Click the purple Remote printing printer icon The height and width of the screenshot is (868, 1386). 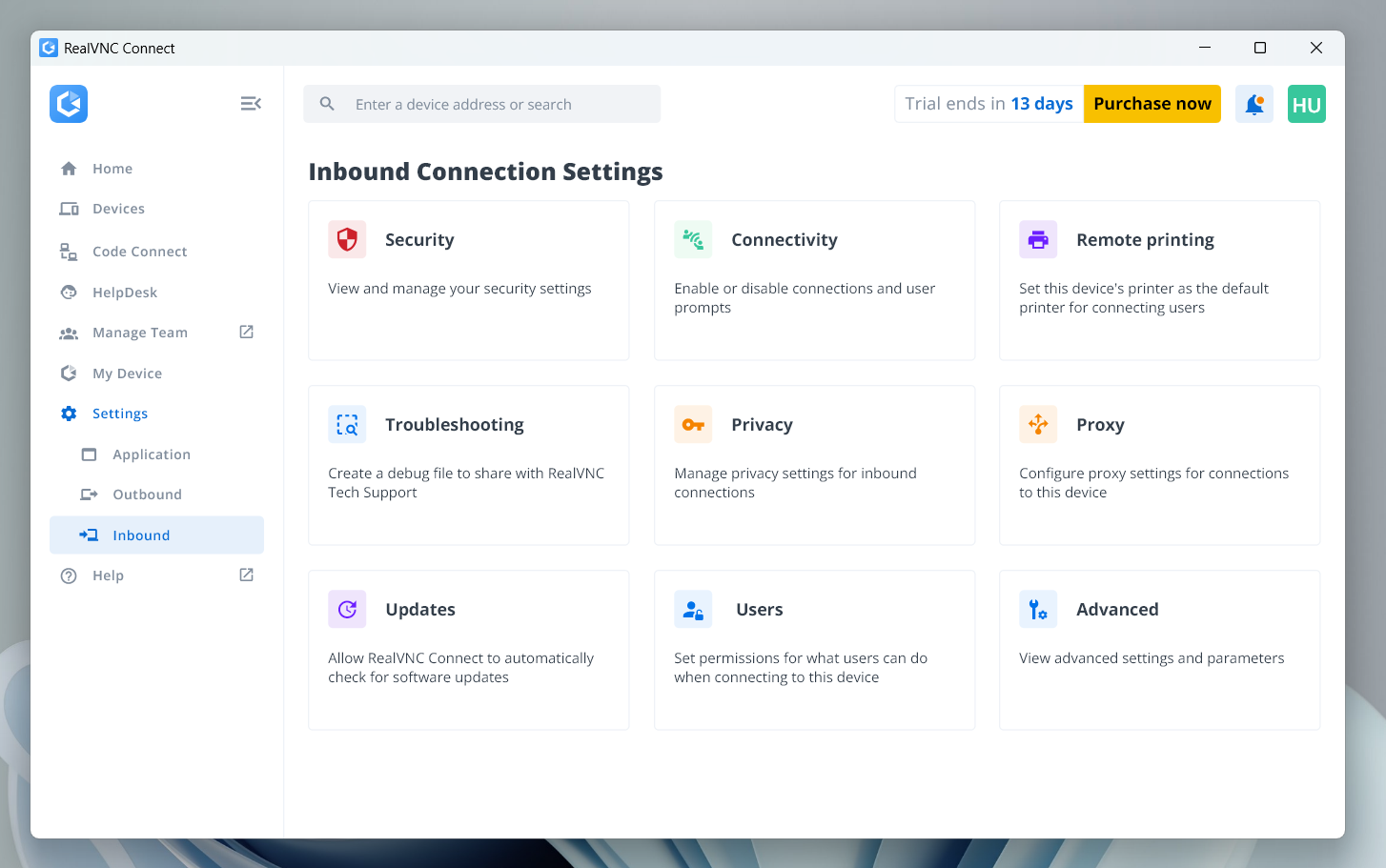pos(1038,239)
